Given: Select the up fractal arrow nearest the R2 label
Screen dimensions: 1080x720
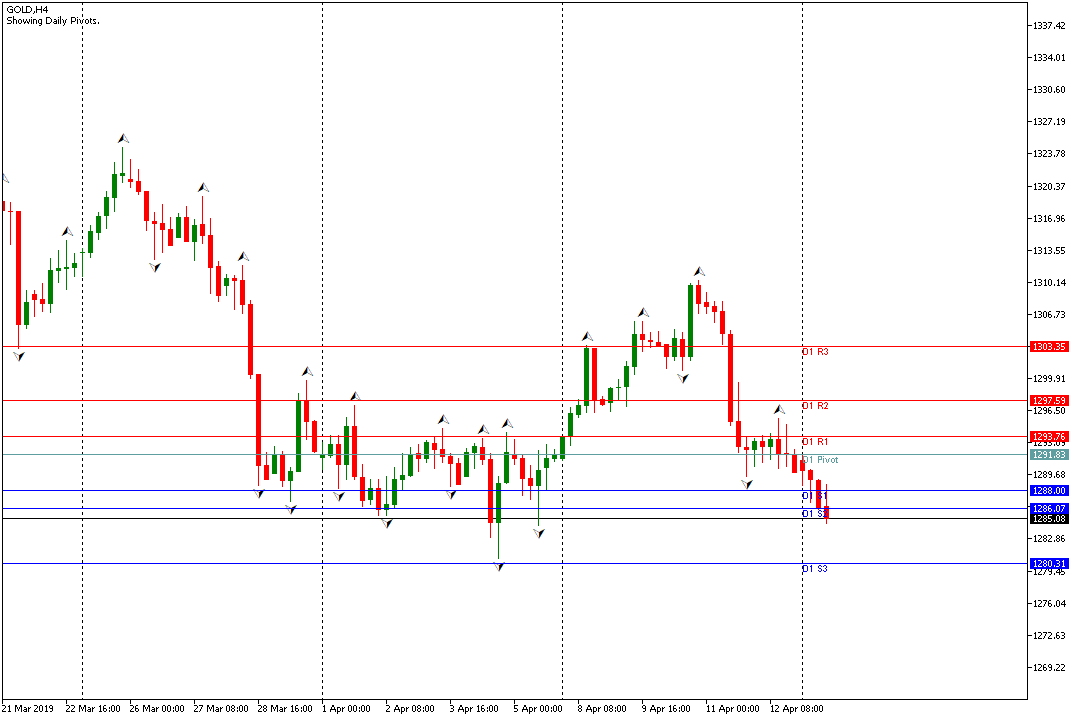Looking at the screenshot, I should [778, 410].
